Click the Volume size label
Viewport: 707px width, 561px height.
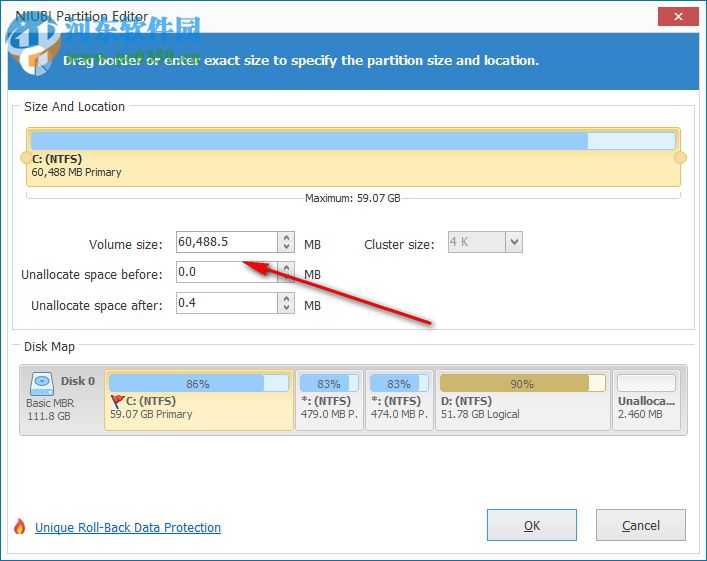125,244
